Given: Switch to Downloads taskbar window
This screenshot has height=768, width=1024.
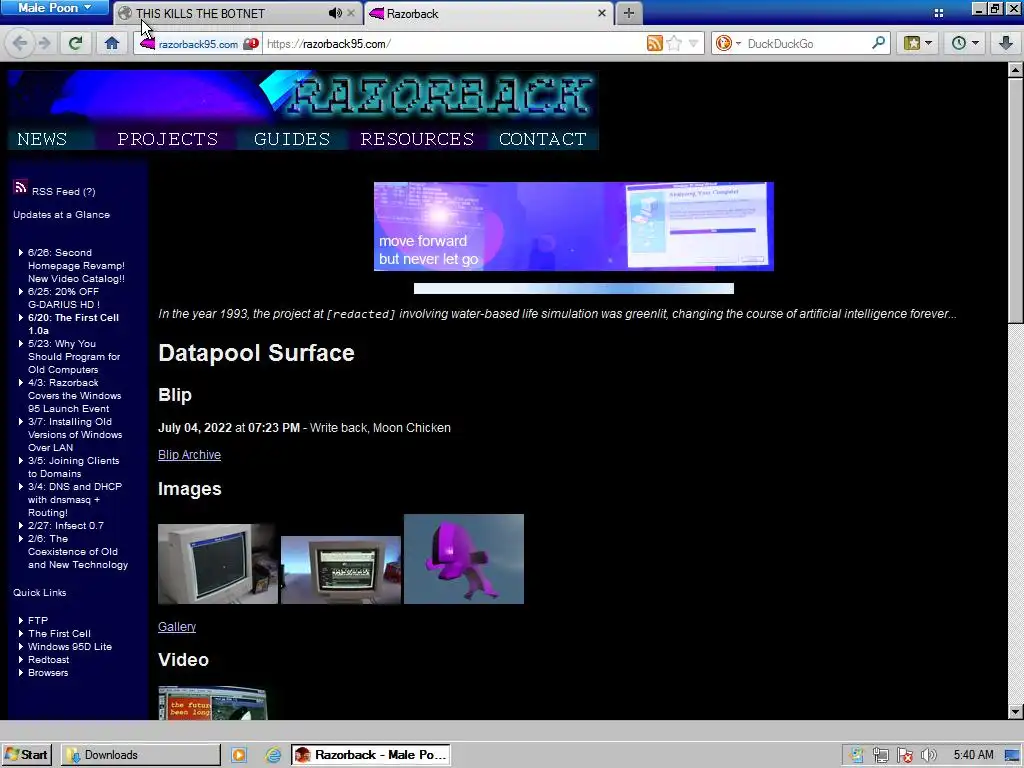Looking at the screenshot, I should point(140,755).
